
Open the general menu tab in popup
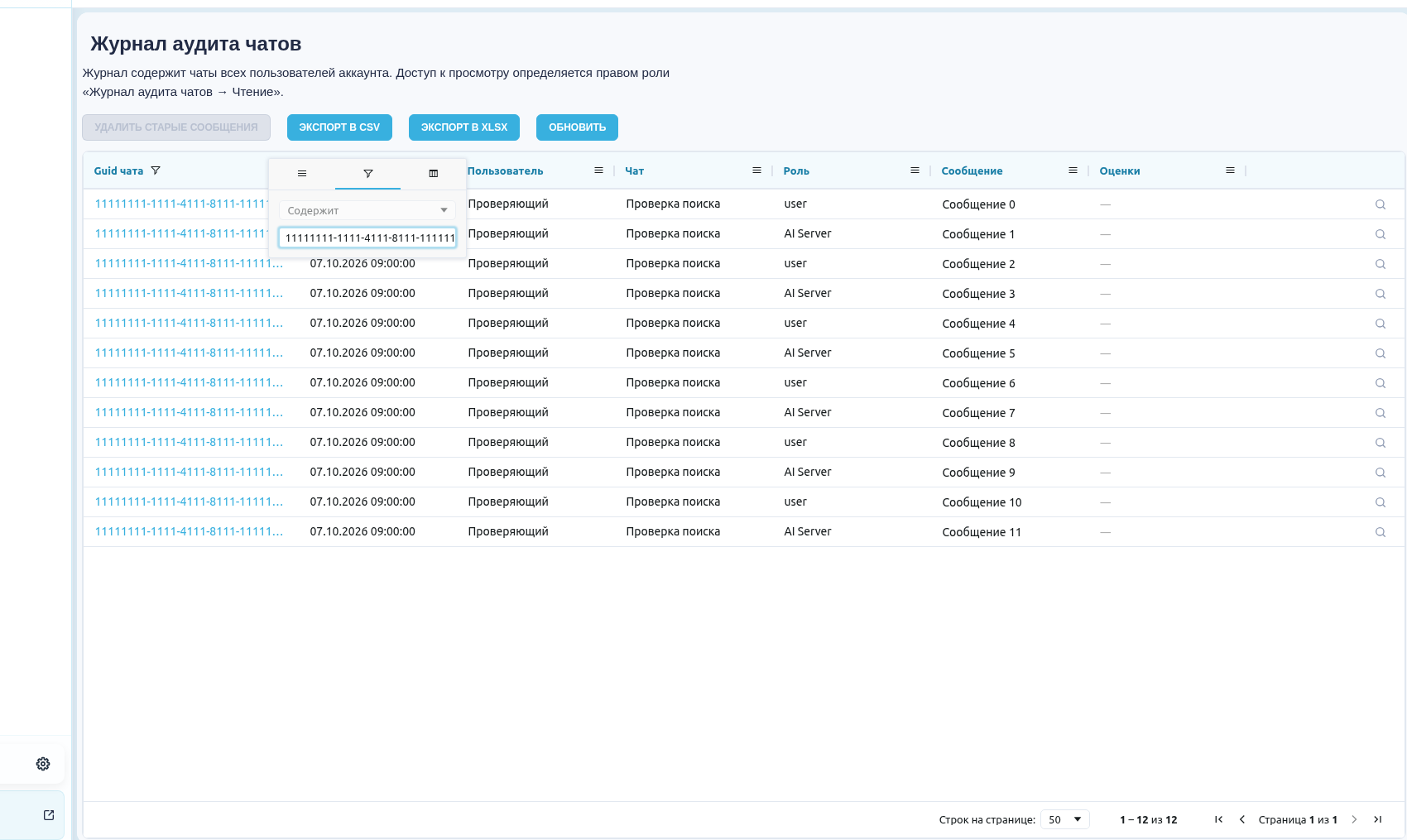(x=302, y=174)
